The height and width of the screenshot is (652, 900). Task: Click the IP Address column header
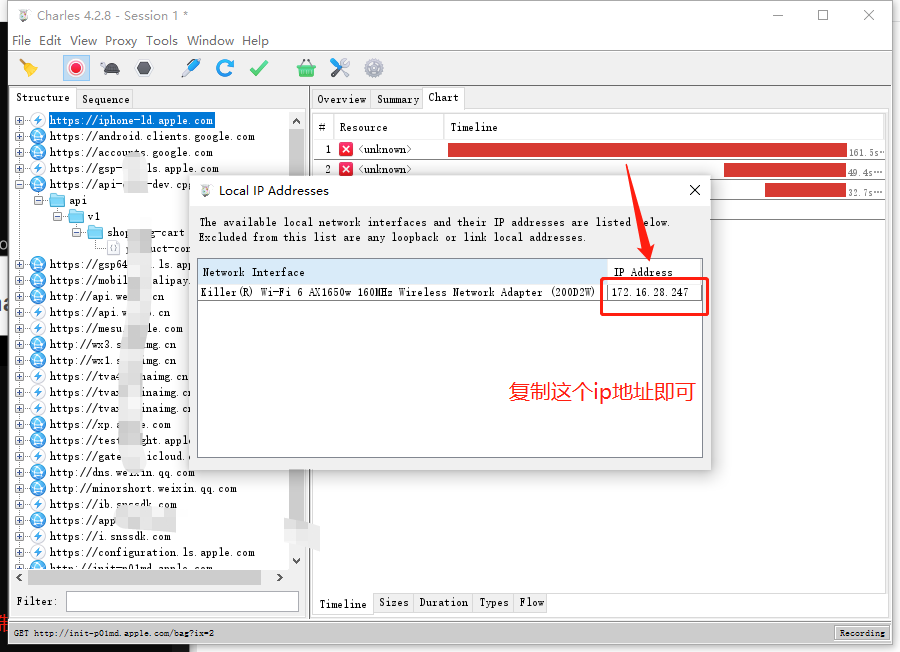654,272
